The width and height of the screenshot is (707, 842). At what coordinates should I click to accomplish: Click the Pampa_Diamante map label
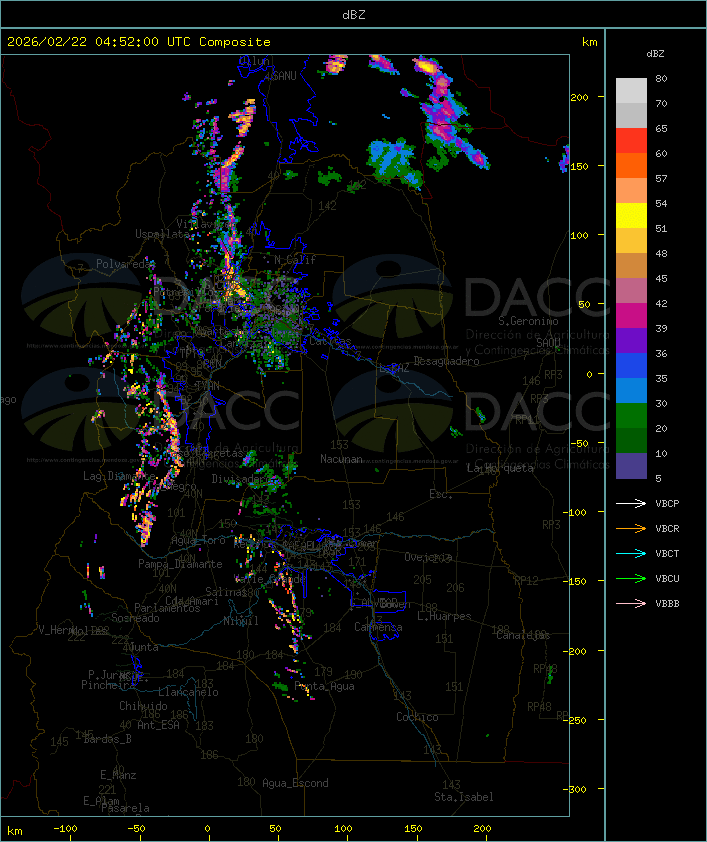[180, 564]
